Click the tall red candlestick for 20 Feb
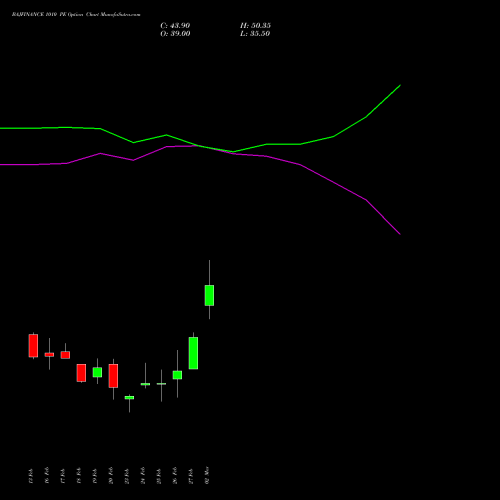 (x=113, y=376)
